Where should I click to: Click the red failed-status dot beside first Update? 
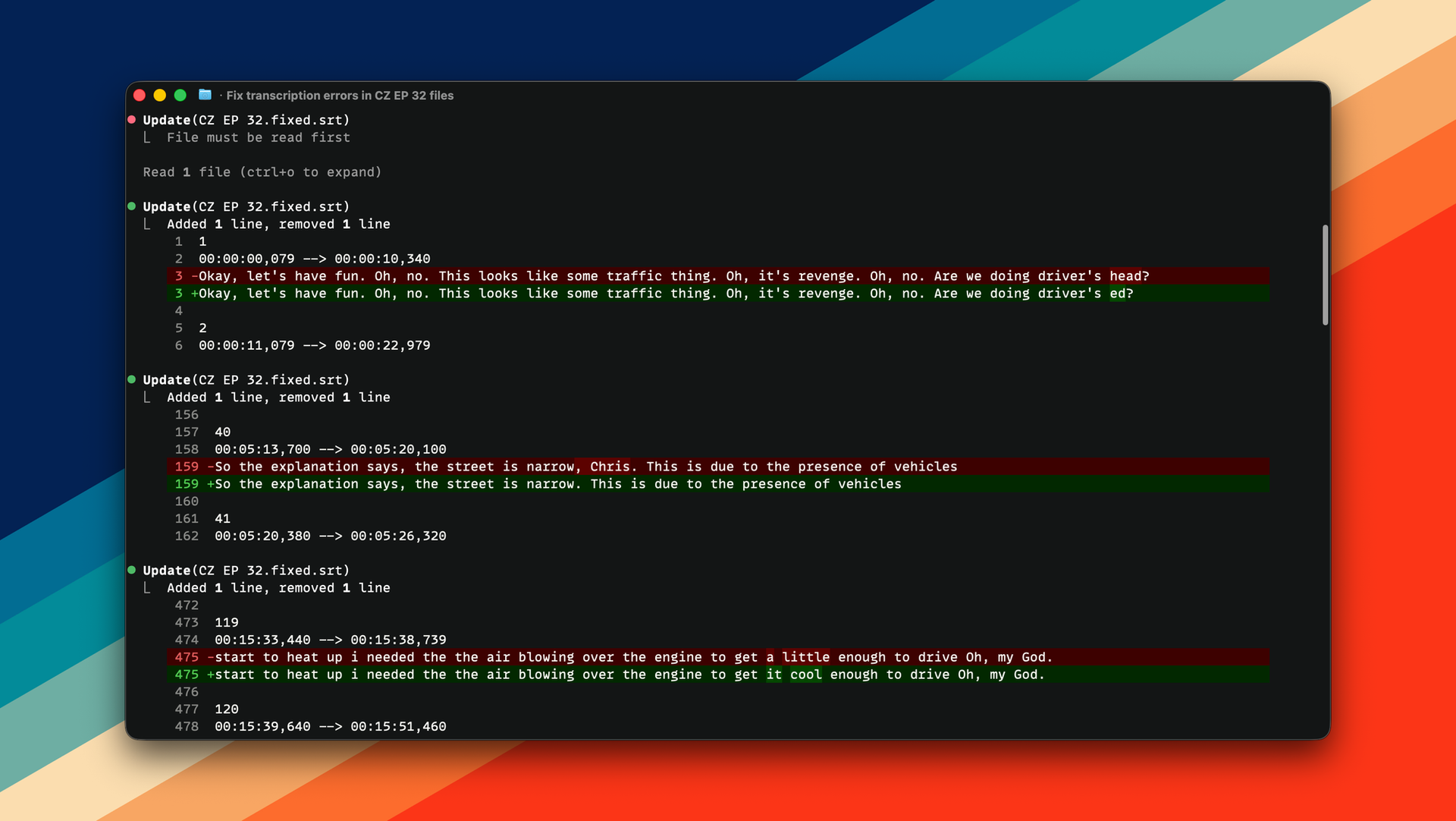click(x=132, y=120)
